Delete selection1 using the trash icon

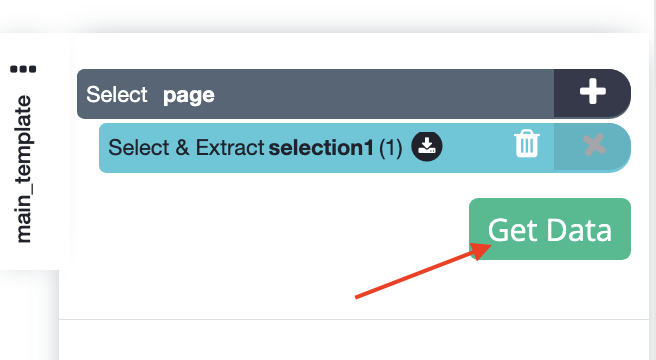pos(527,144)
